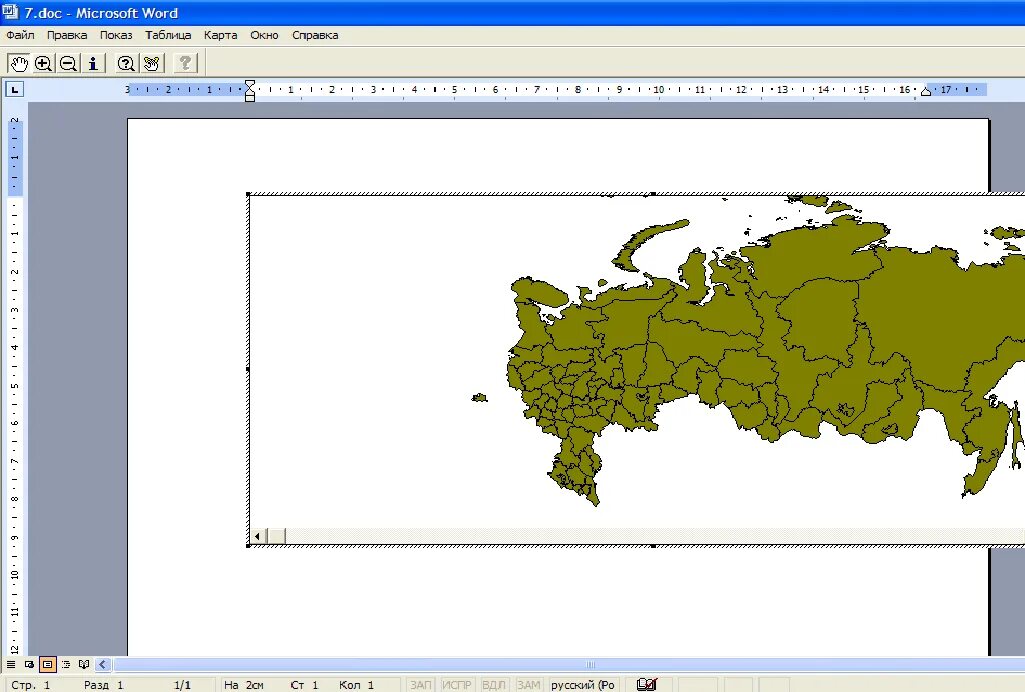Screen dimensions: 1025x692
Task: Click the map's scroll-left arrow button
Action: tap(258, 536)
